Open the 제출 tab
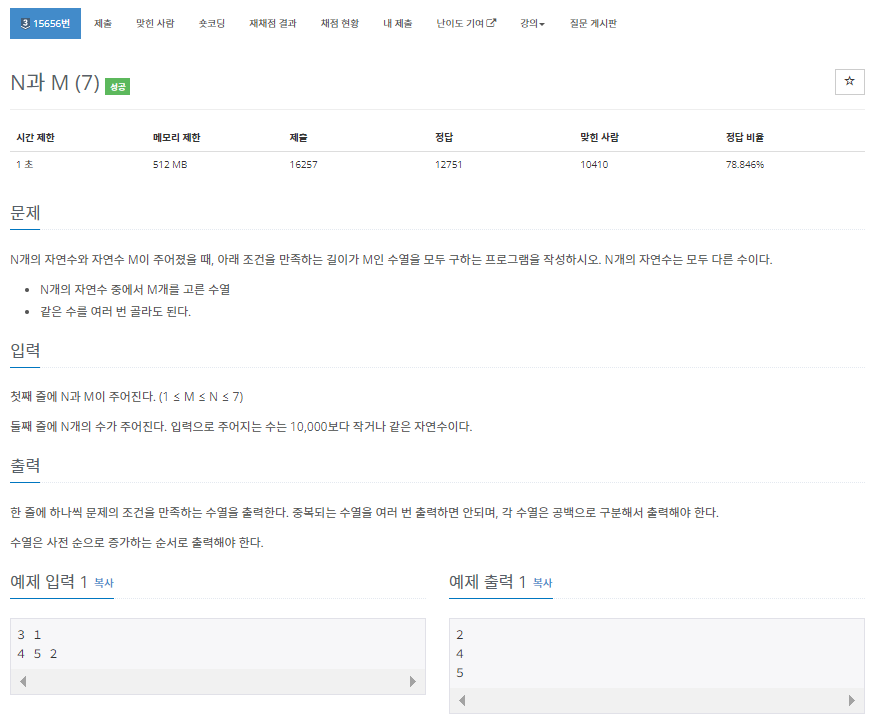The width and height of the screenshot is (869, 719). click(103, 23)
